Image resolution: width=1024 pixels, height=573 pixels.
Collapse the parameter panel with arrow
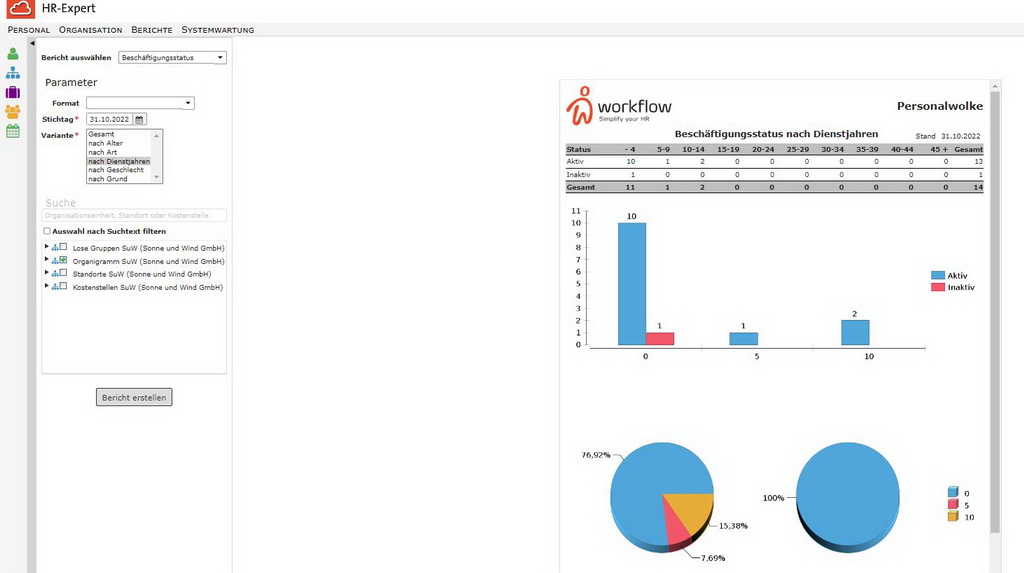point(32,43)
